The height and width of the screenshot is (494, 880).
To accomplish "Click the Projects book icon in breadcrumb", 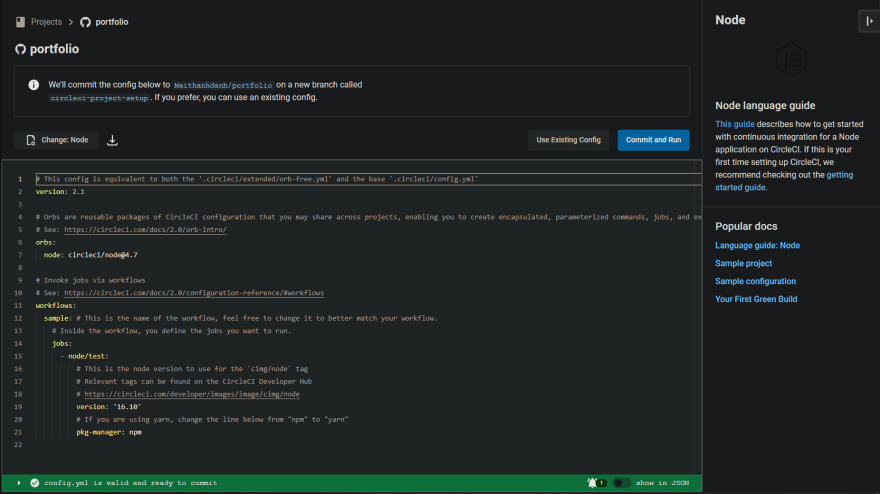I will click(x=21, y=22).
